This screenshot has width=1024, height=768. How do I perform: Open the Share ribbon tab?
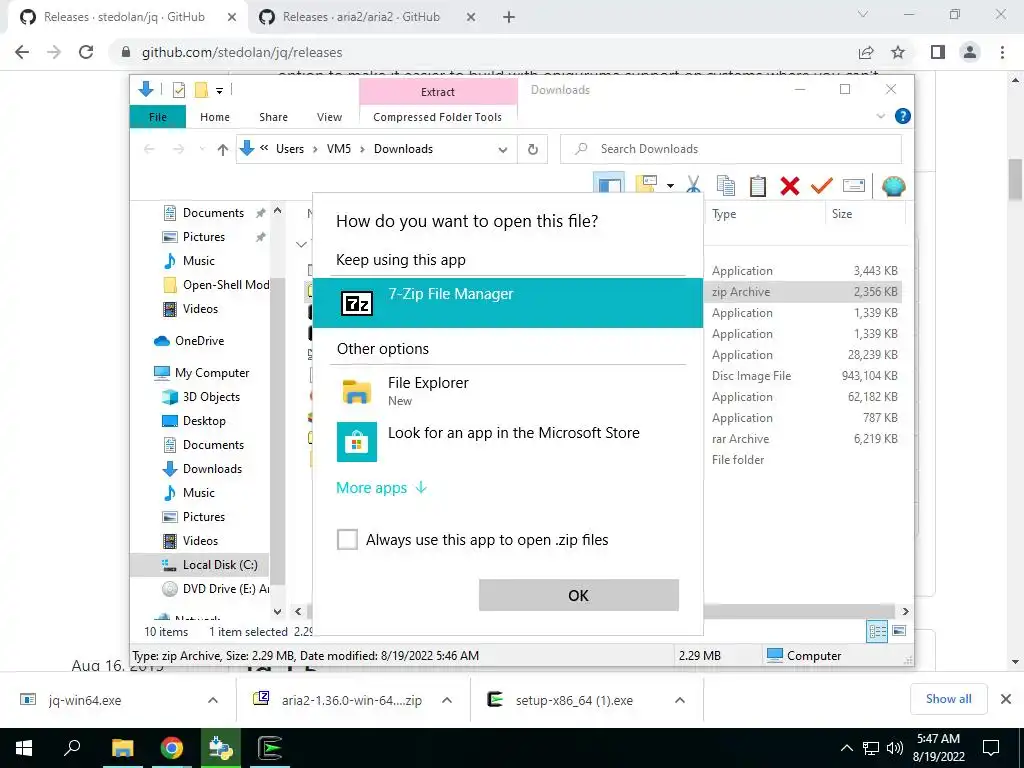pyautogui.click(x=273, y=117)
